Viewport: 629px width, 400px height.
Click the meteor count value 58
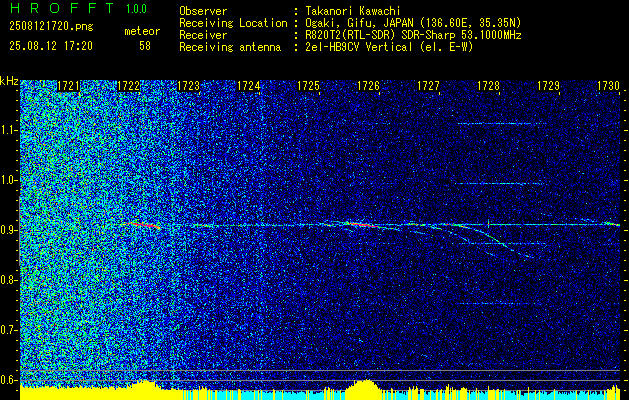[x=145, y=46]
